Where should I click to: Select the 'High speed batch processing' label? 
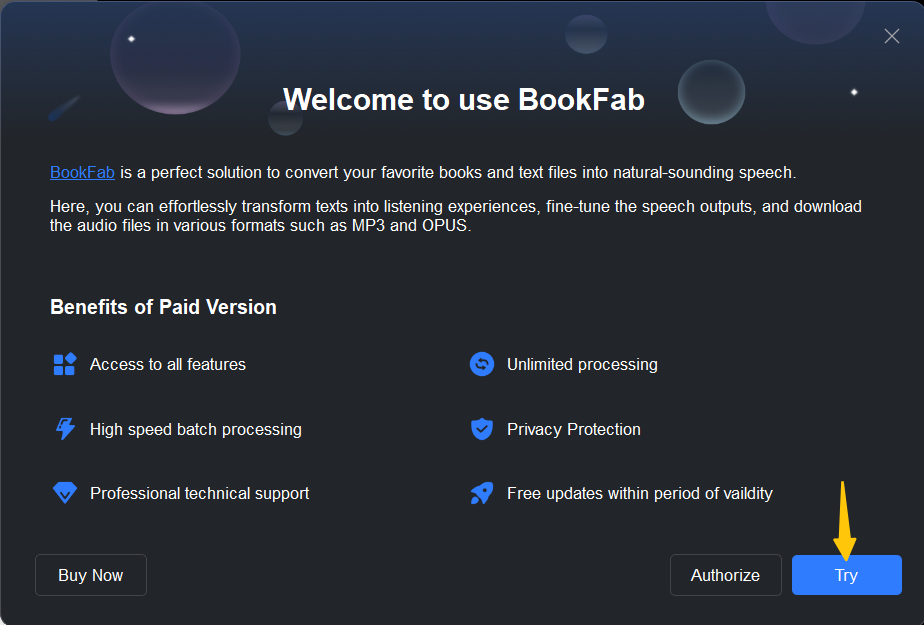pos(195,429)
